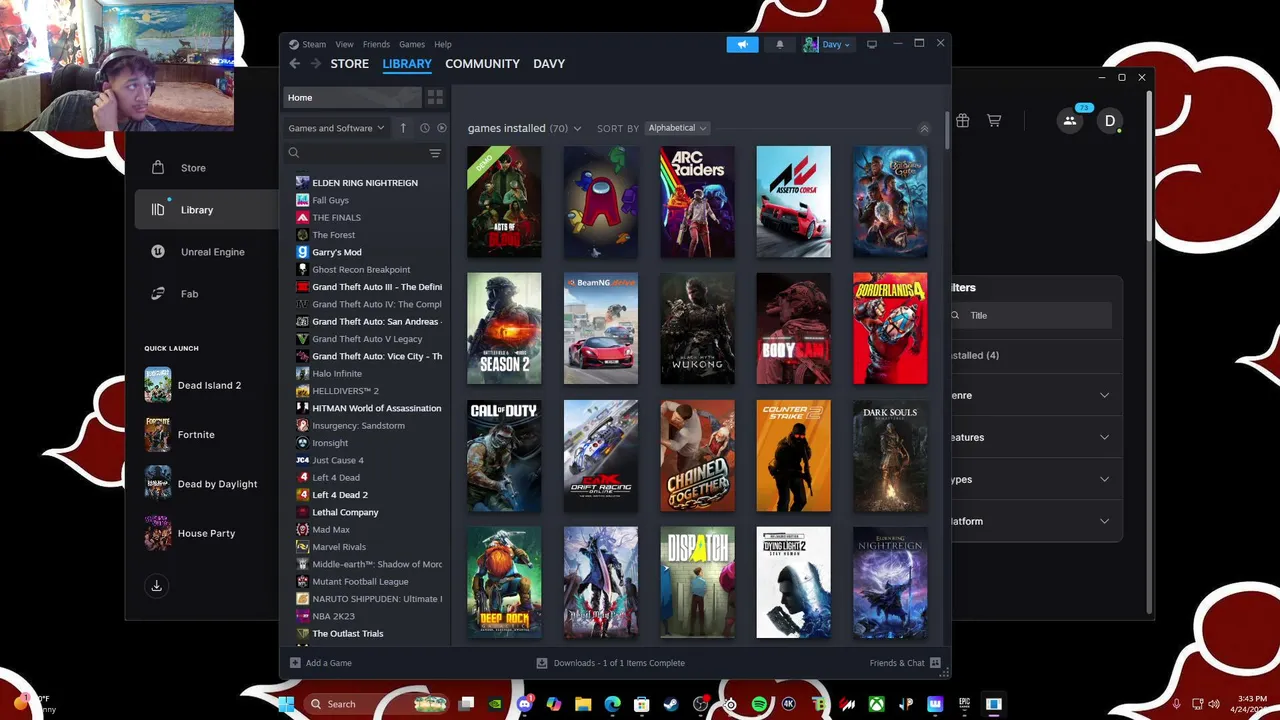Open the Steam menu
This screenshot has height=720, width=1280.
pos(314,44)
